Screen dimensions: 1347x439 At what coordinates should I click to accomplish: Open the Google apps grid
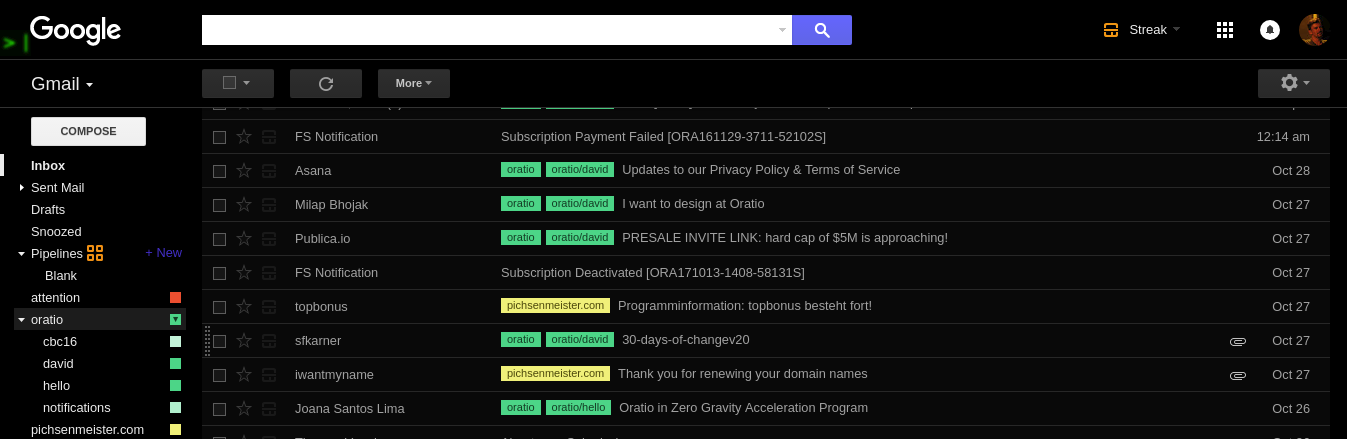1225,30
